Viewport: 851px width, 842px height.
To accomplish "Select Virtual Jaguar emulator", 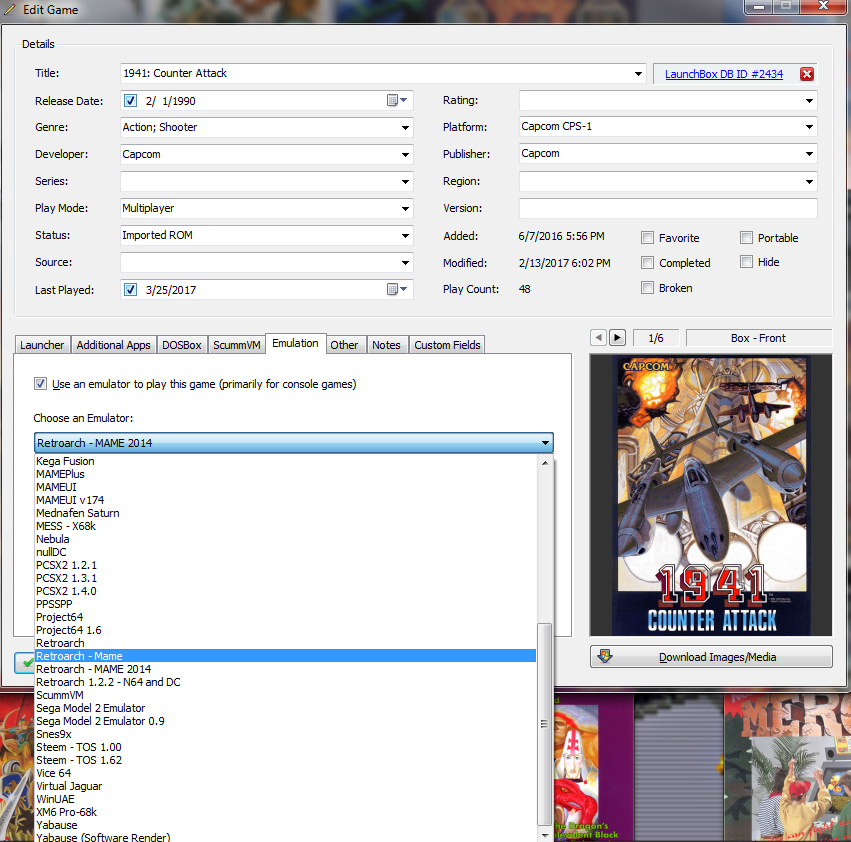I will 285,786.
